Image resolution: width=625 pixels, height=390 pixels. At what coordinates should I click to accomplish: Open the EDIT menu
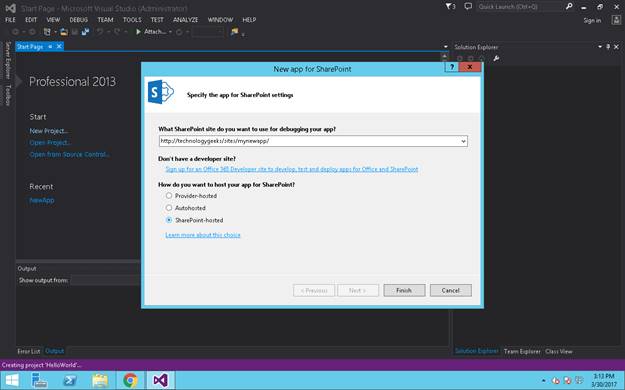[x=31, y=20]
